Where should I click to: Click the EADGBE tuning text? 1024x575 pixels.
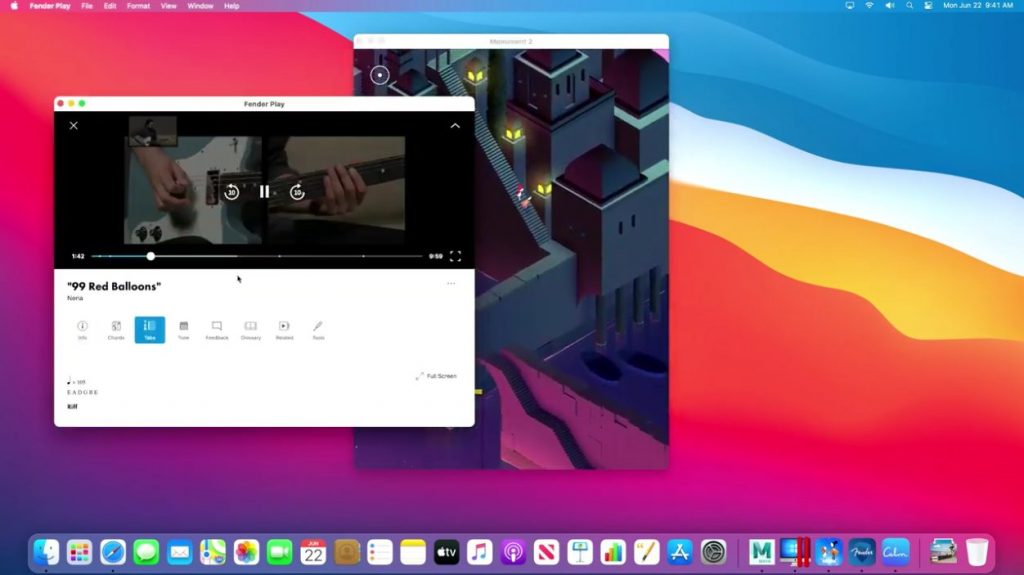pyautogui.click(x=83, y=392)
